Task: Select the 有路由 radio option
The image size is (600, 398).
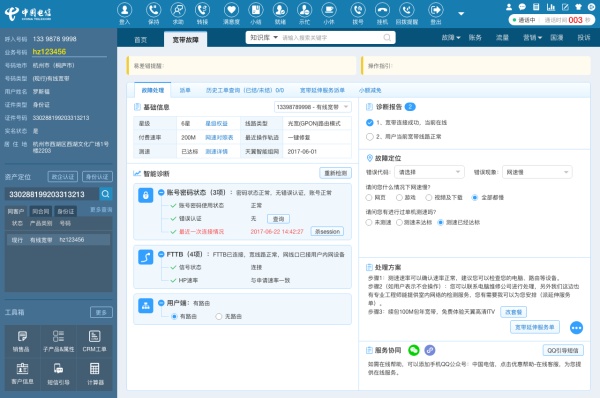Action: (x=174, y=316)
